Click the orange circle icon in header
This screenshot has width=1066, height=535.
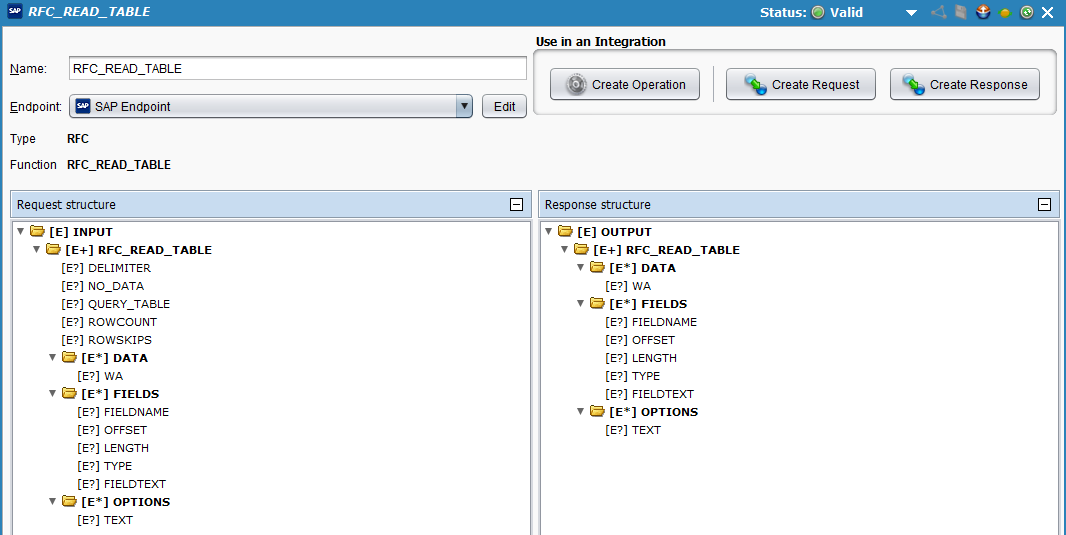point(1005,13)
